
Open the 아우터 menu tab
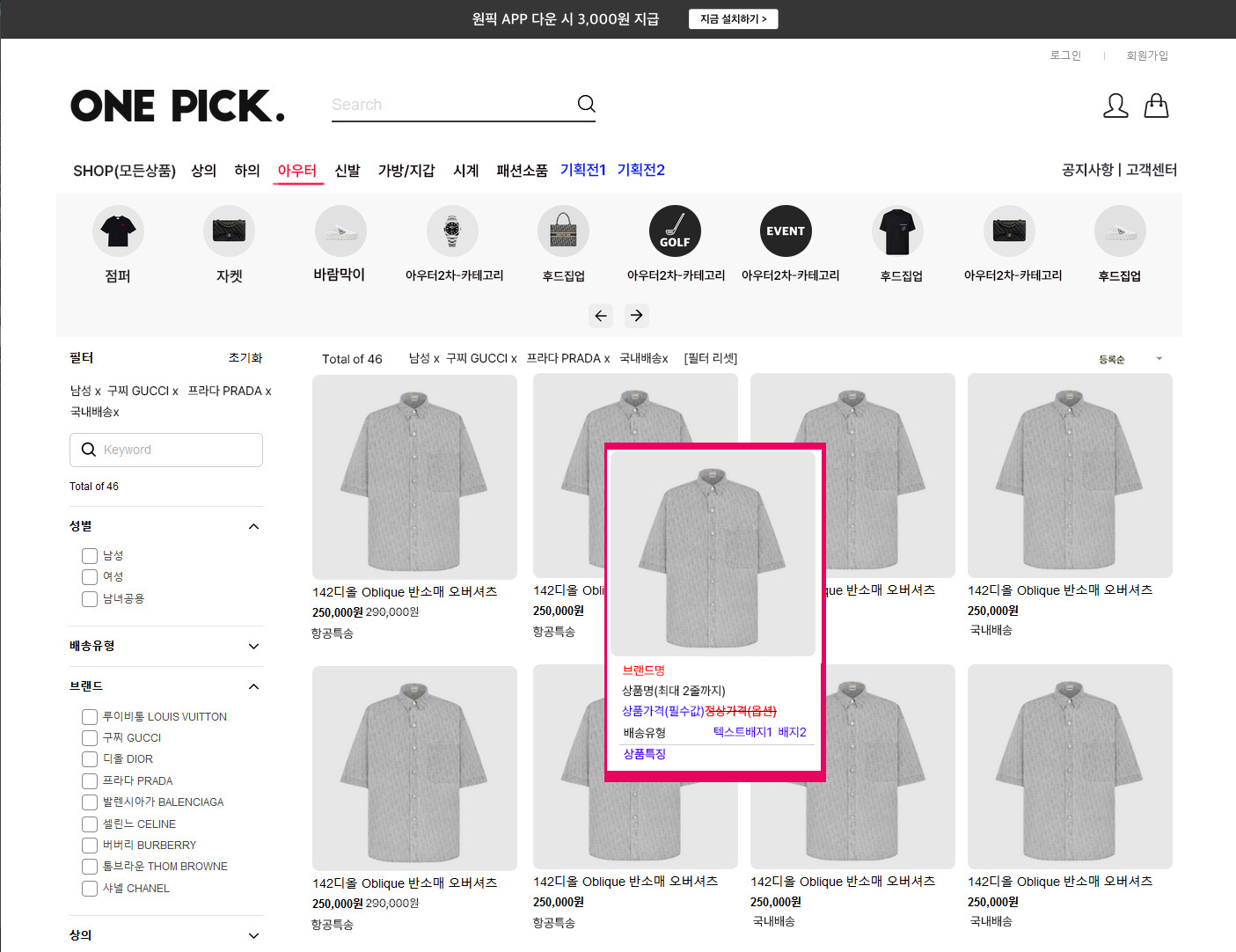(297, 171)
